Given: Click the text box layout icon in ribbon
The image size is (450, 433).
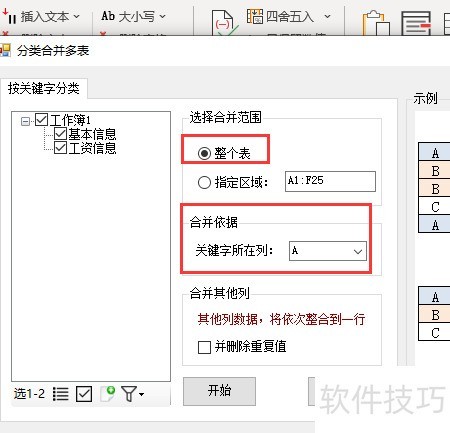Looking at the screenshot, I should pos(416,23).
